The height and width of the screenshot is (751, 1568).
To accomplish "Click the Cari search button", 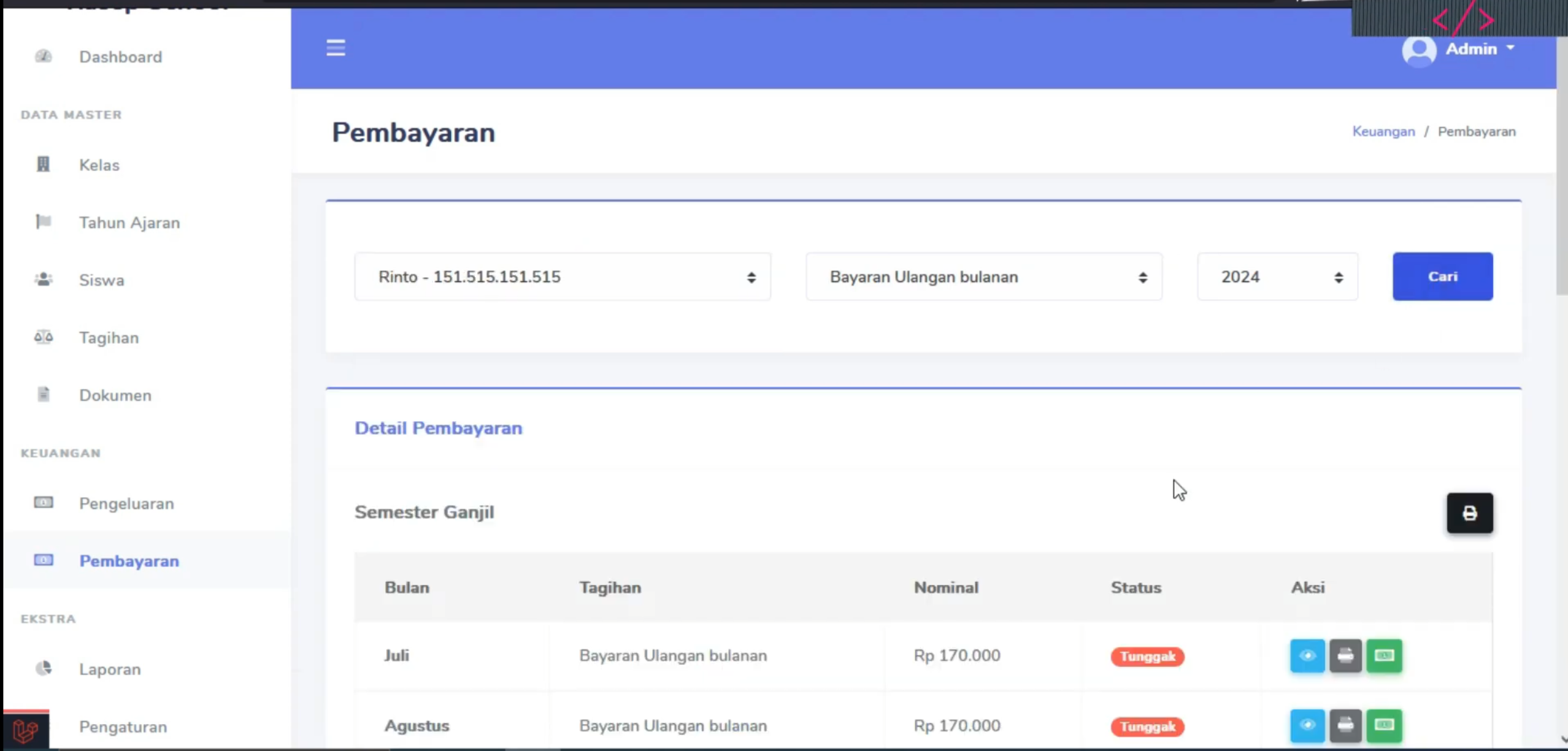I will tap(1443, 276).
